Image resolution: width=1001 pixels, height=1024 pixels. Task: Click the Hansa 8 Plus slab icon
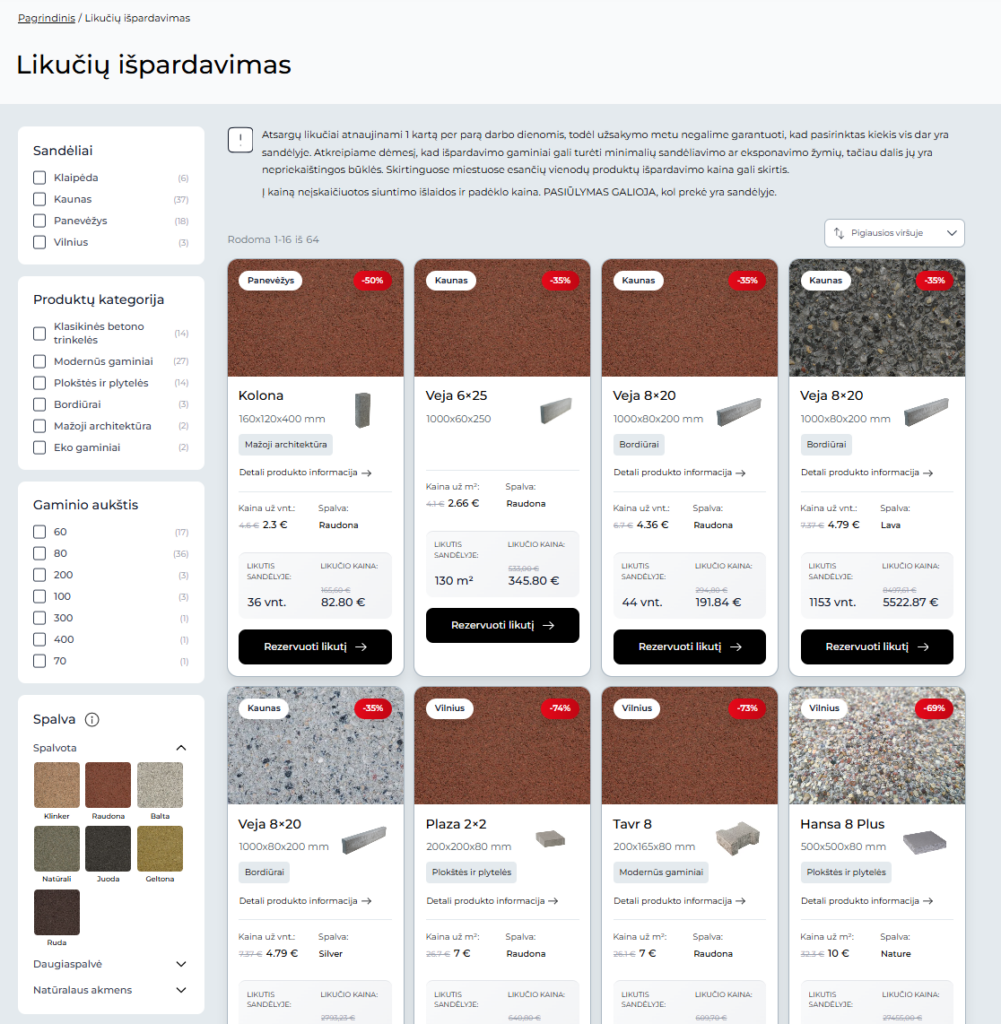pyautogui.click(x=925, y=842)
